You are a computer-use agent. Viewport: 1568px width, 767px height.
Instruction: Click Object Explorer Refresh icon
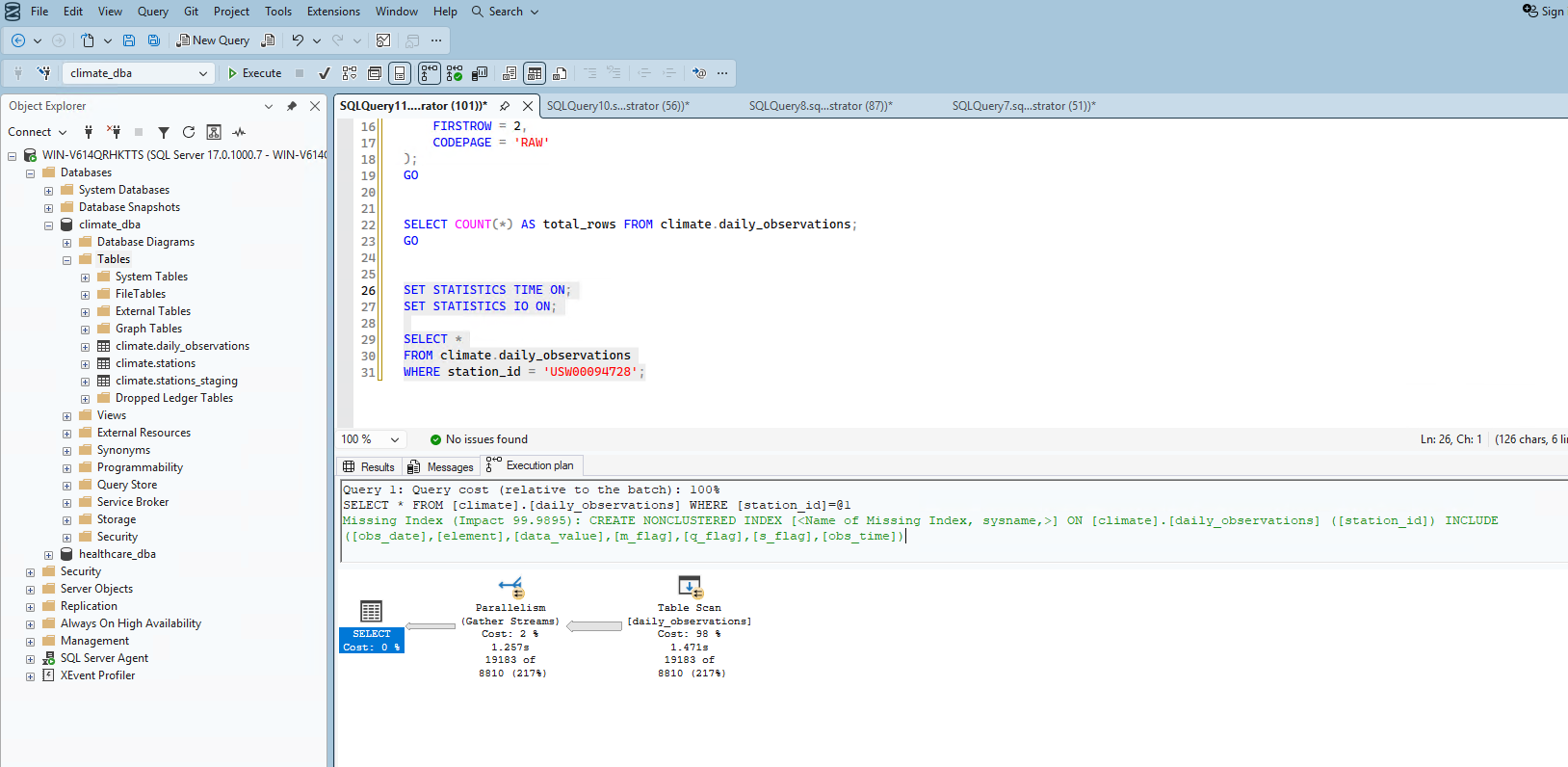[189, 132]
